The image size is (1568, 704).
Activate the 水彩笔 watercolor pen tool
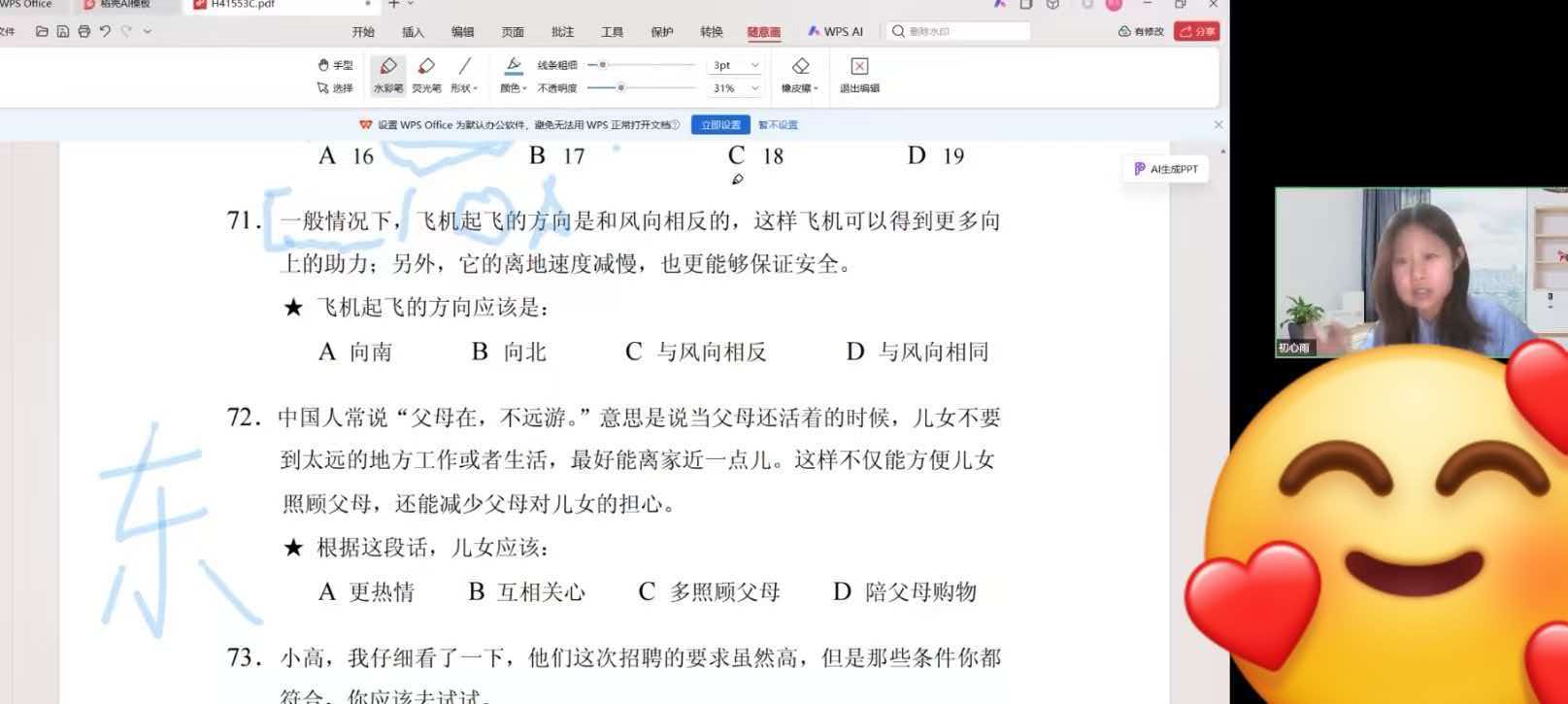(x=387, y=75)
